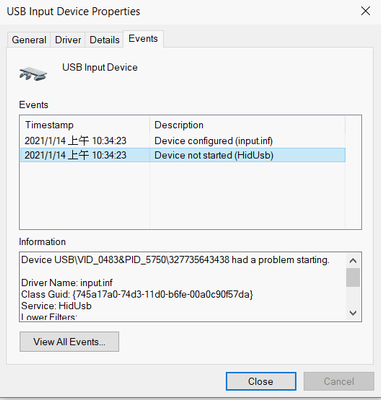Click the greyed-out Cancel button
381x400 pixels.
(x=339, y=381)
